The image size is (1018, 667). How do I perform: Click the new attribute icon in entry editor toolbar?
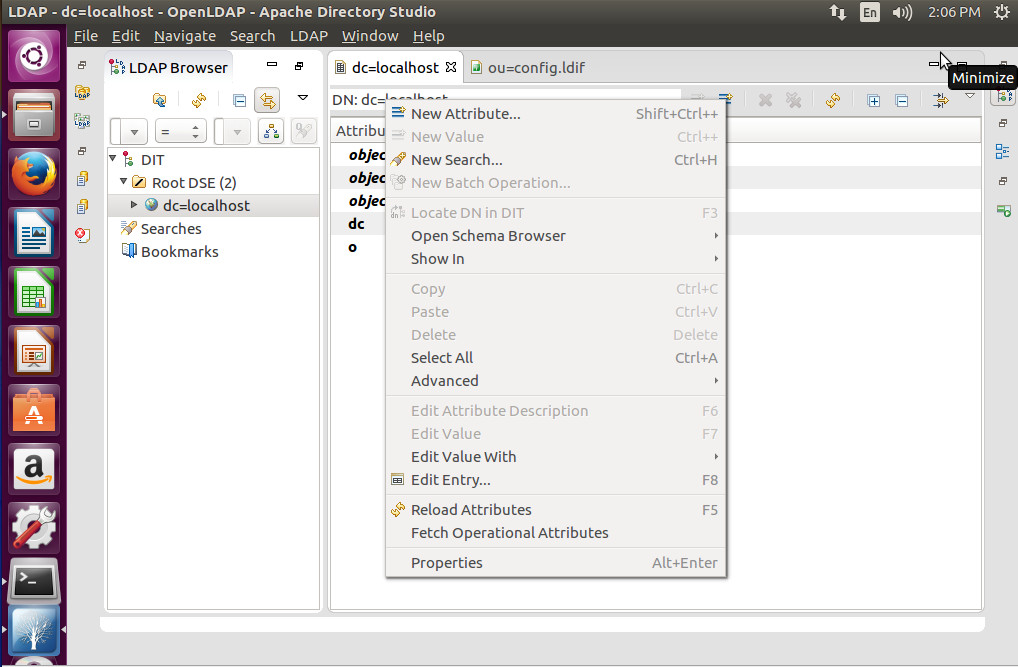pos(726,99)
